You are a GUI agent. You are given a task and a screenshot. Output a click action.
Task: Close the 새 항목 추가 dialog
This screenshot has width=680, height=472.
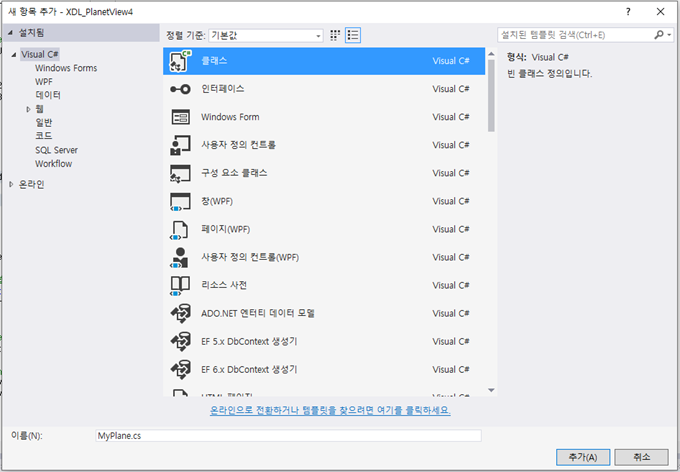click(660, 12)
